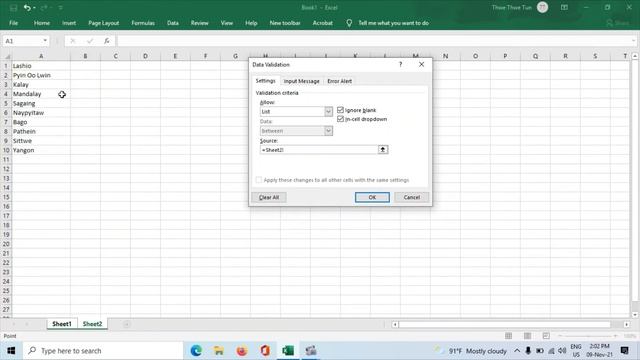Click the Source range collapse arrow icon
This screenshot has width=640, height=360.
click(383, 150)
